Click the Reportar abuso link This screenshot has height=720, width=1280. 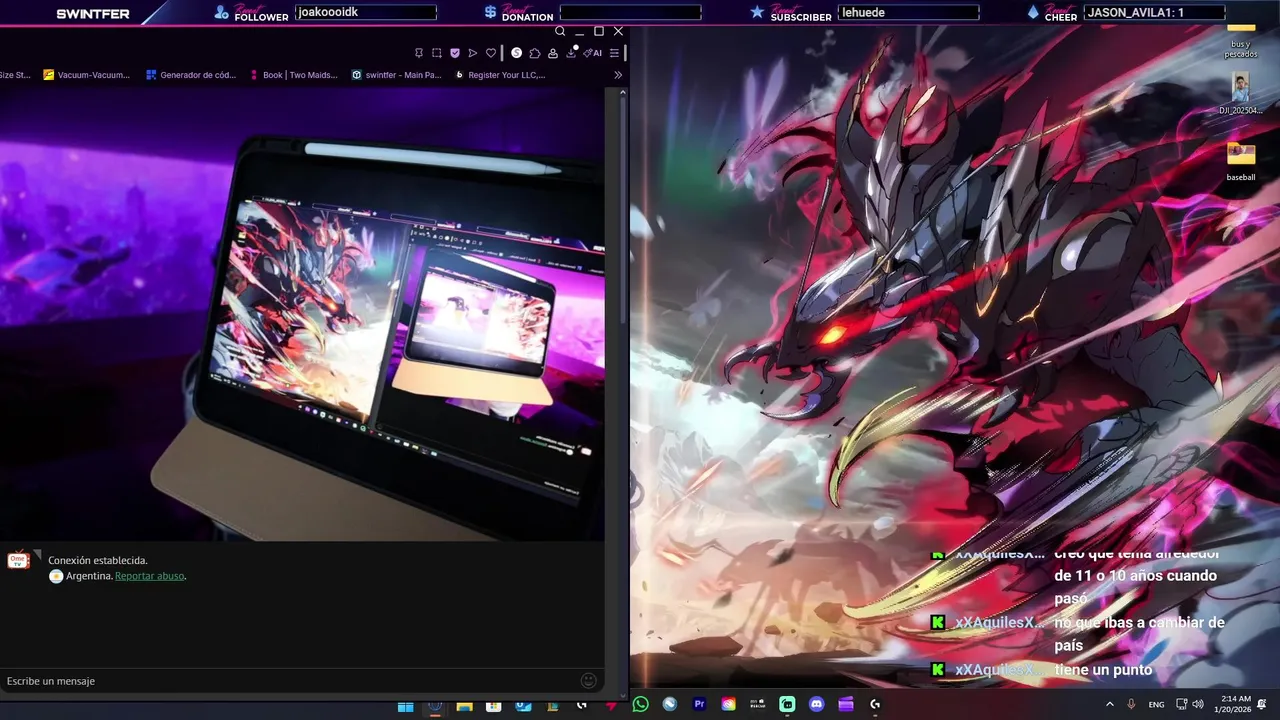tap(149, 576)
